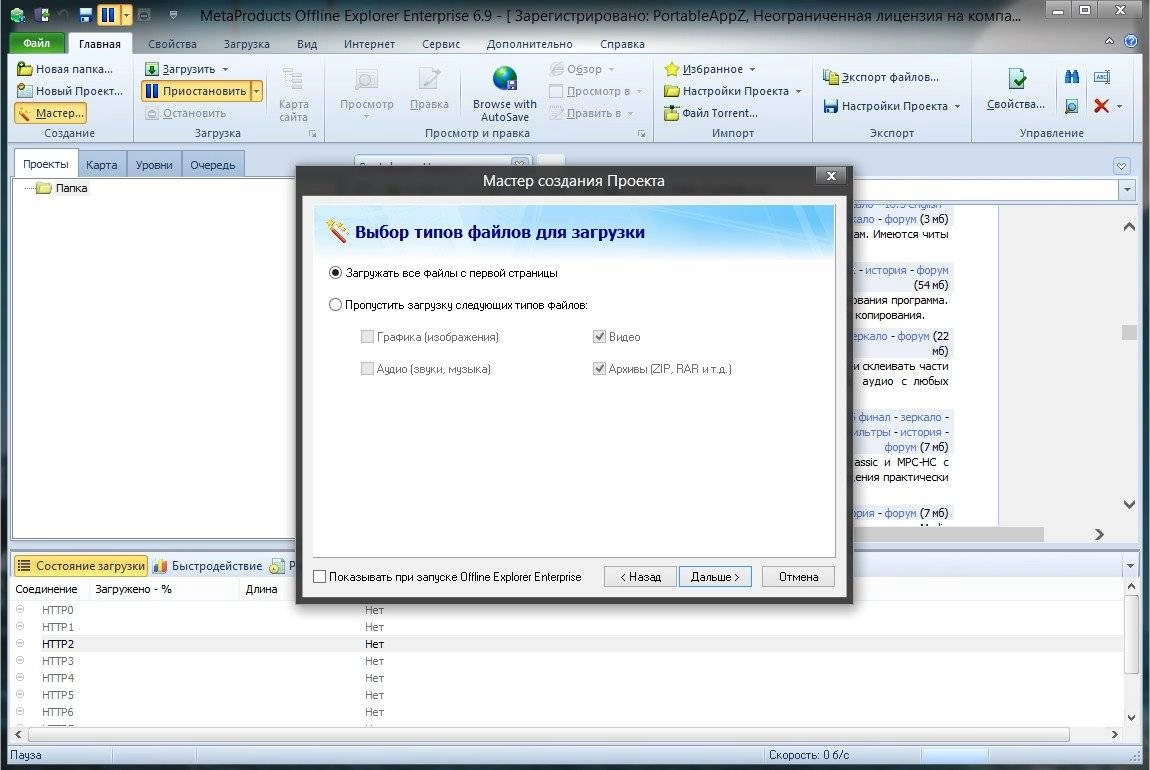Click the Избранное star icon
1150x770 pixels.
click(x=672, y=69)
